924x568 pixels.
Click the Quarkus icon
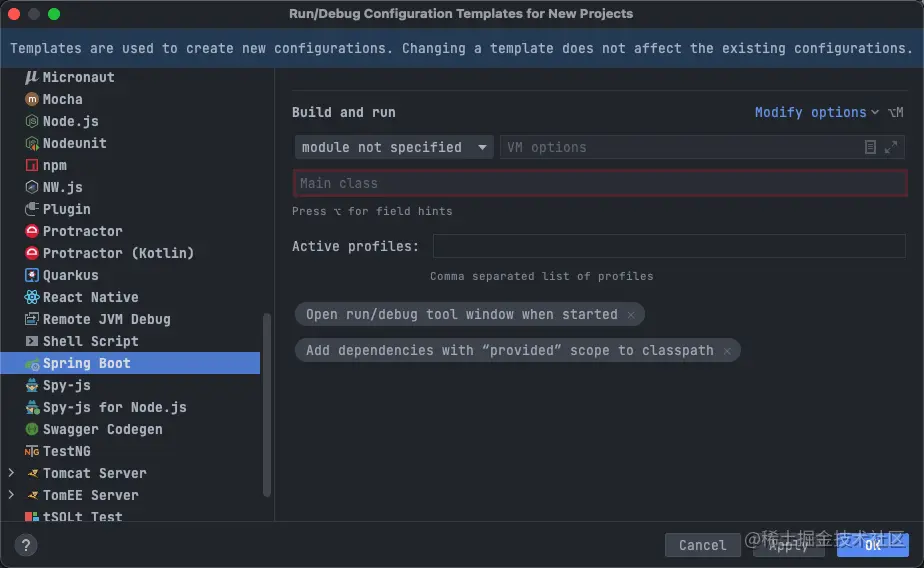[32, 275]
